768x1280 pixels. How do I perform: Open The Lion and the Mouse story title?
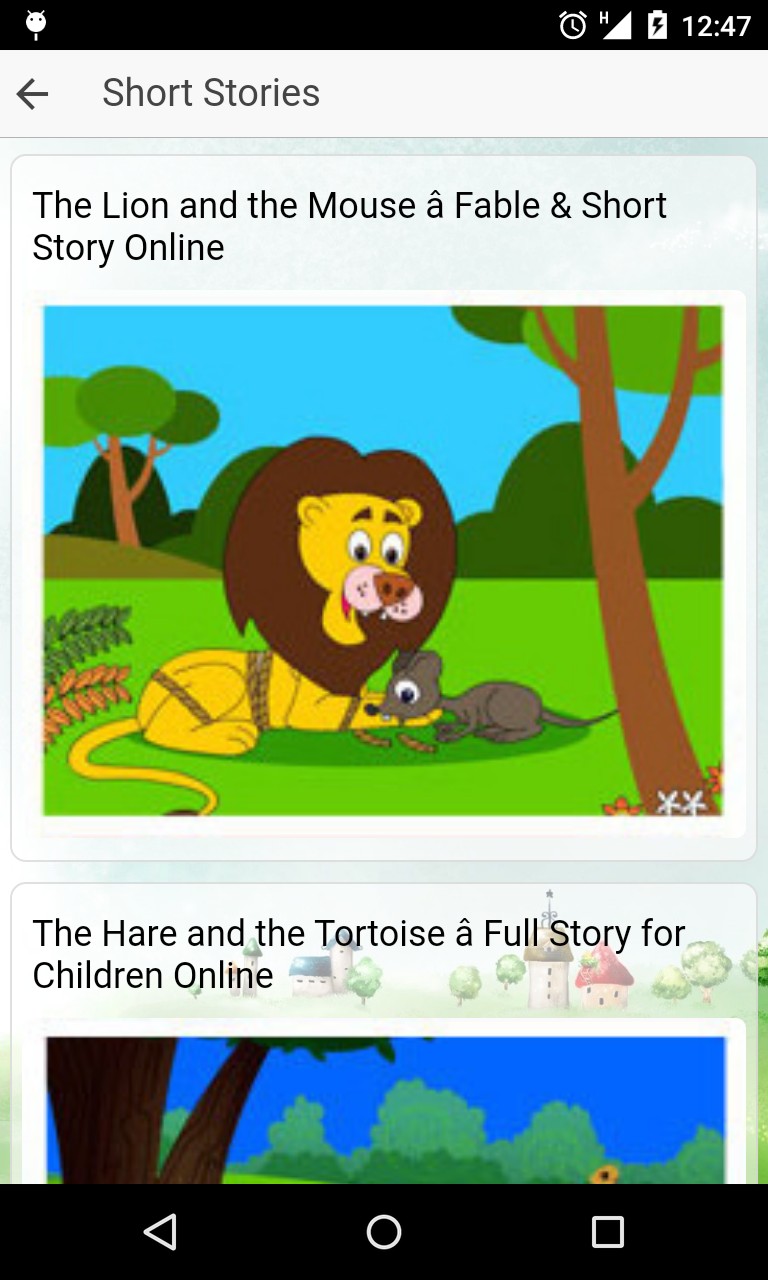click(349, 226)
